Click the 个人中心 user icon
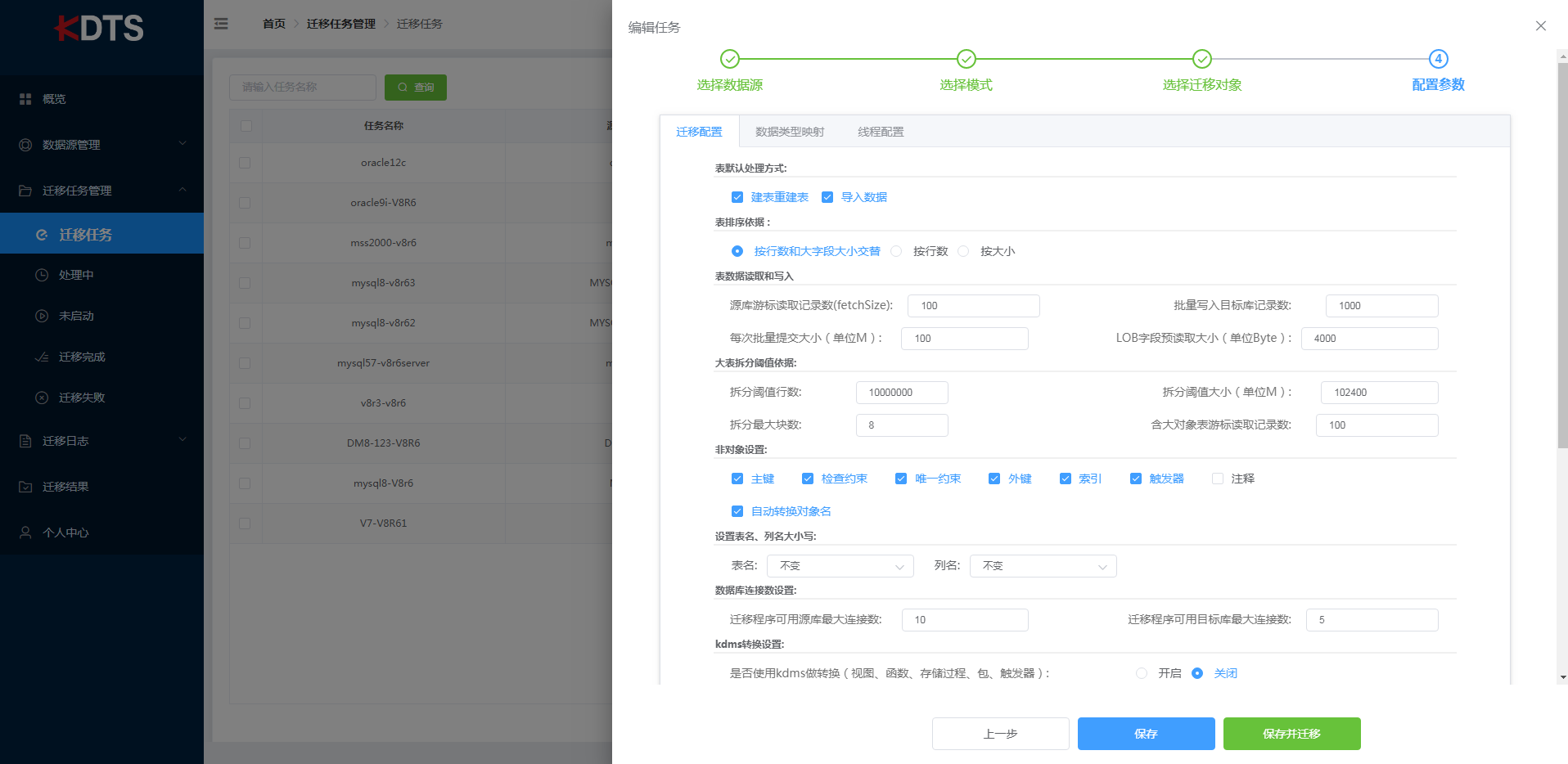Viewport: 1568px width, 764px height. [25, 533]
